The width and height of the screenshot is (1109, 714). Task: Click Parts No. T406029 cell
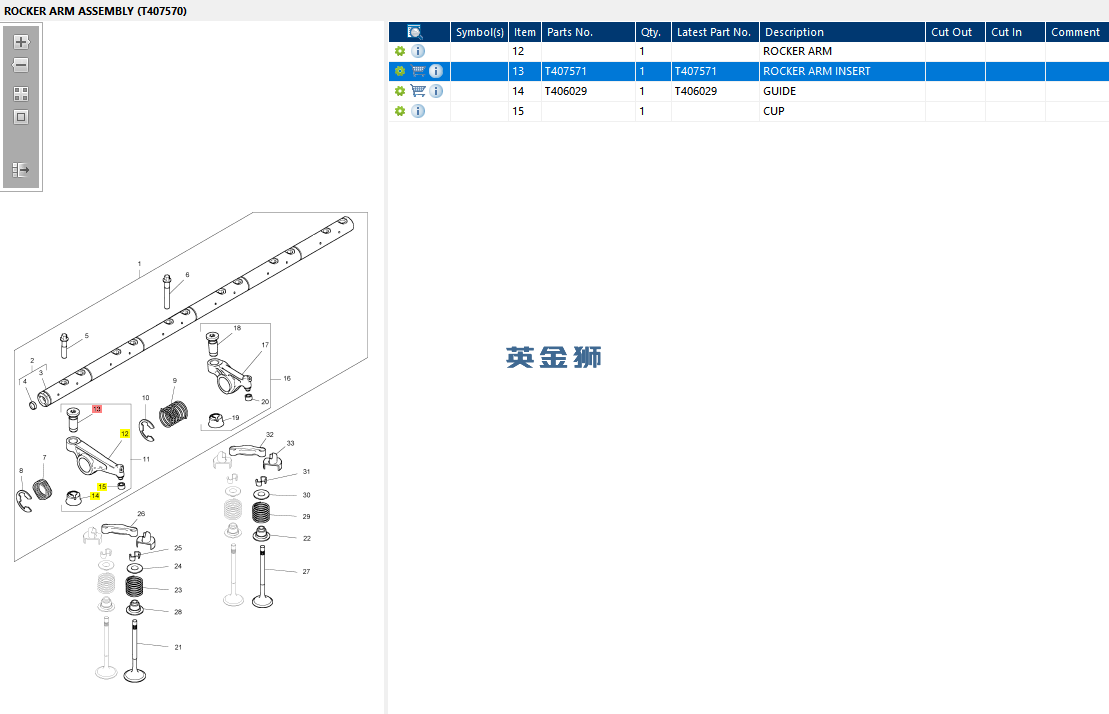click(588, 91)
